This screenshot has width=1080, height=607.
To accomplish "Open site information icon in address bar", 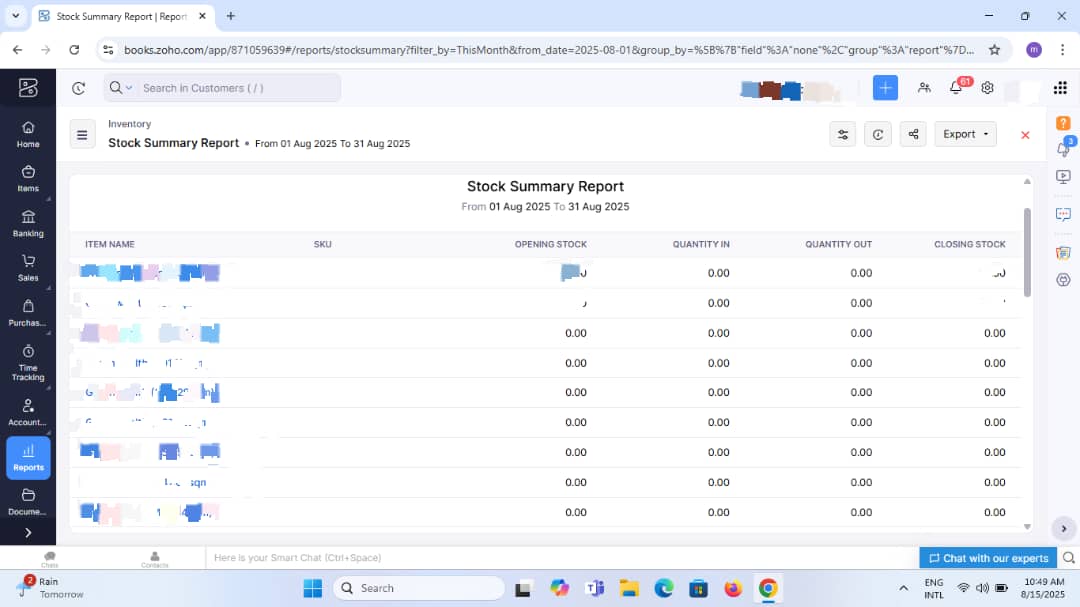I will (x=108, y=50).
